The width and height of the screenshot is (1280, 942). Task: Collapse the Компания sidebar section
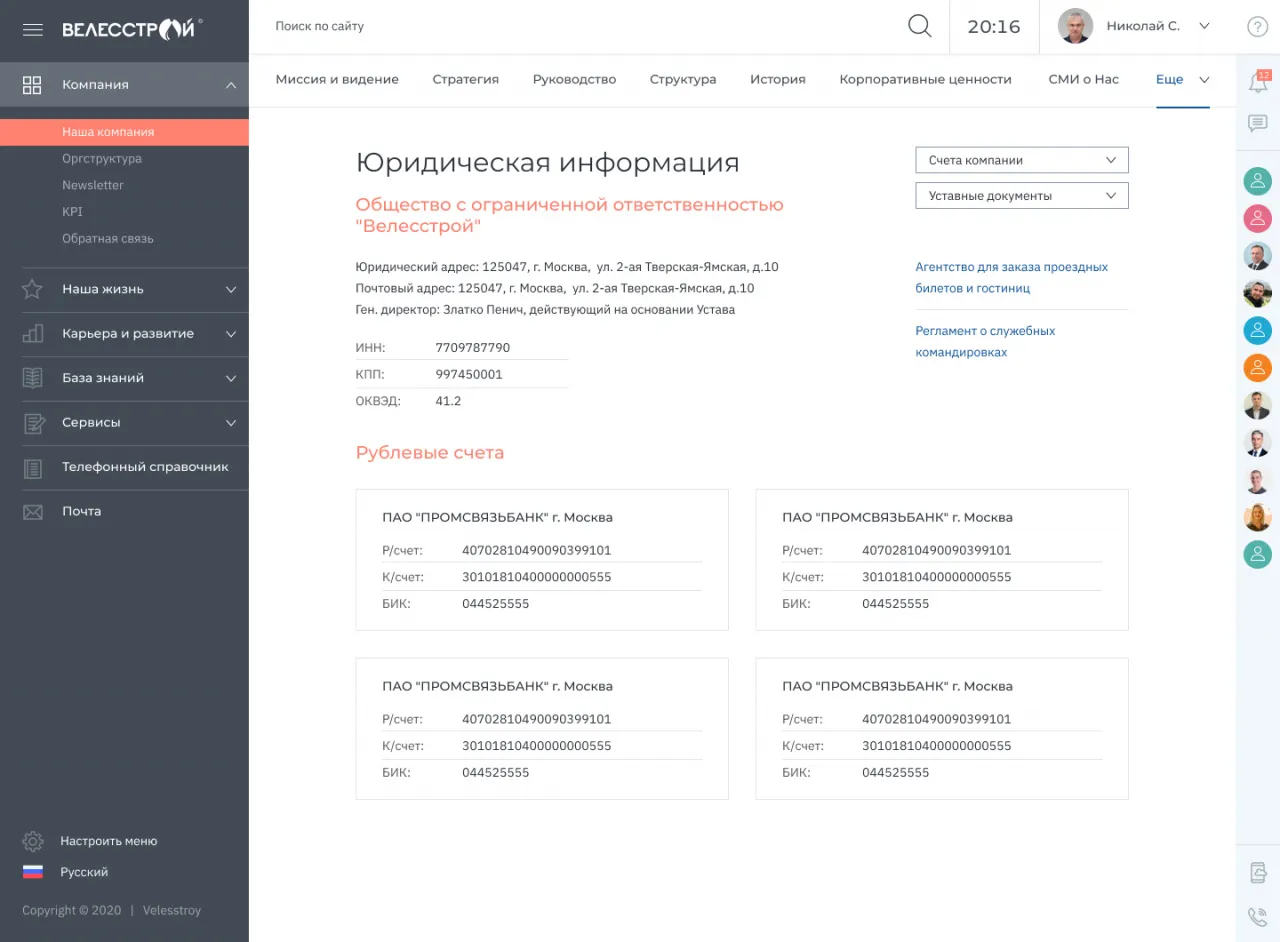tap(230, 85)
